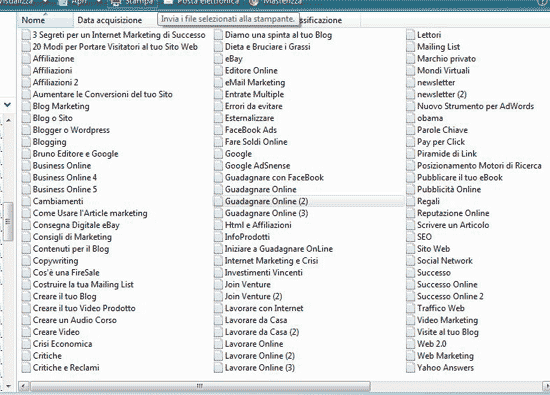
Task: Select the Social Network file name
Action: point(445,261)
